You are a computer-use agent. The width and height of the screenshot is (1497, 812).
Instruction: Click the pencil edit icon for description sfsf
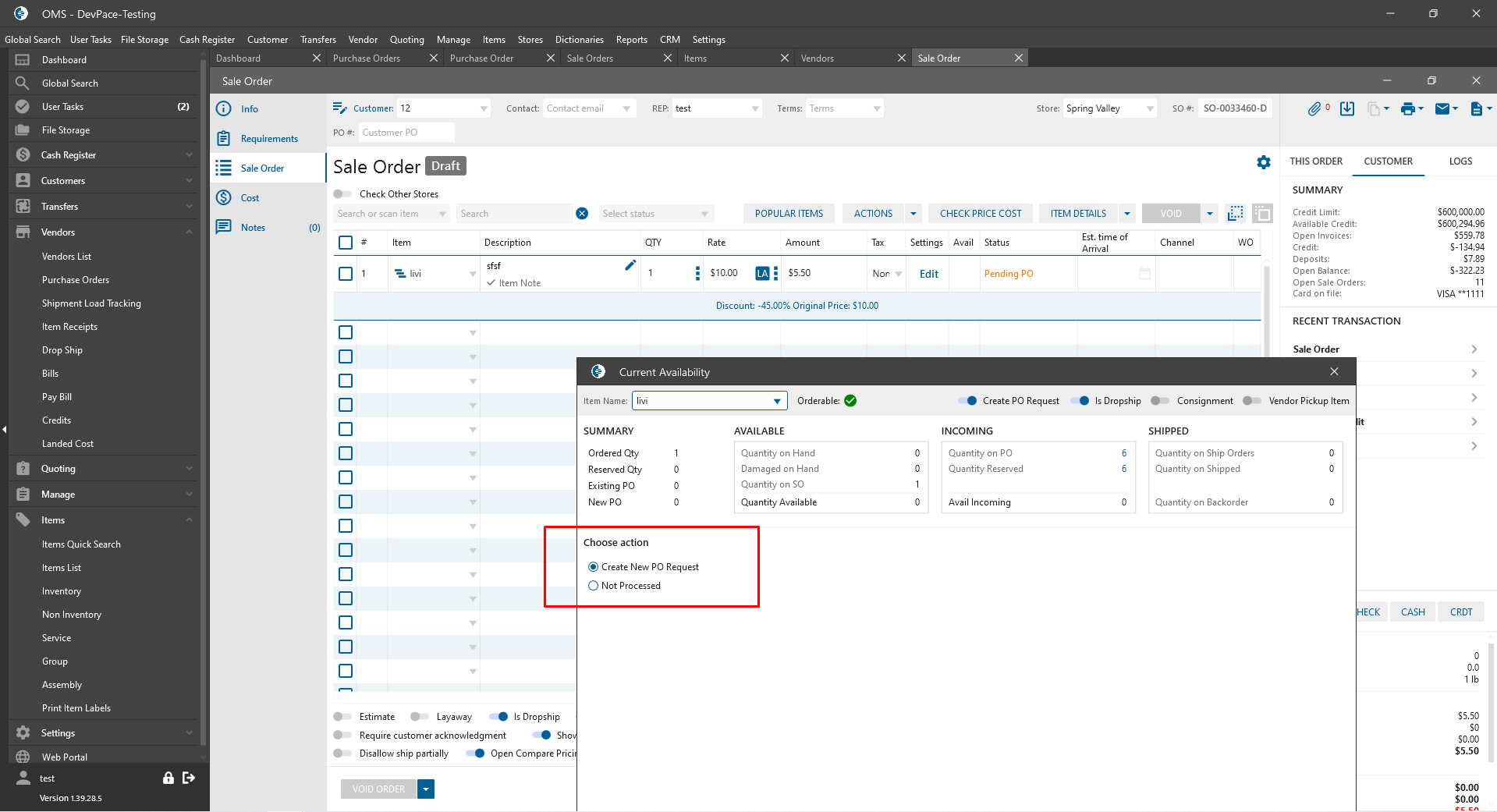[630, 265]
